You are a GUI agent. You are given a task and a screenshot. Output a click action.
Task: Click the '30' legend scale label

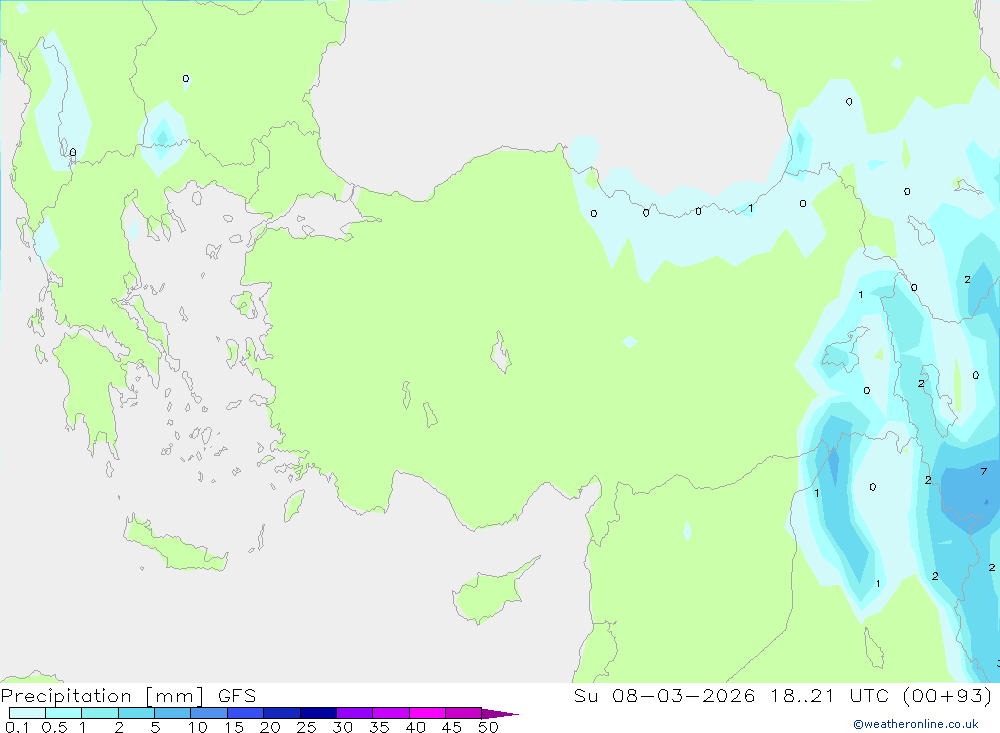(x=342, y=727)
